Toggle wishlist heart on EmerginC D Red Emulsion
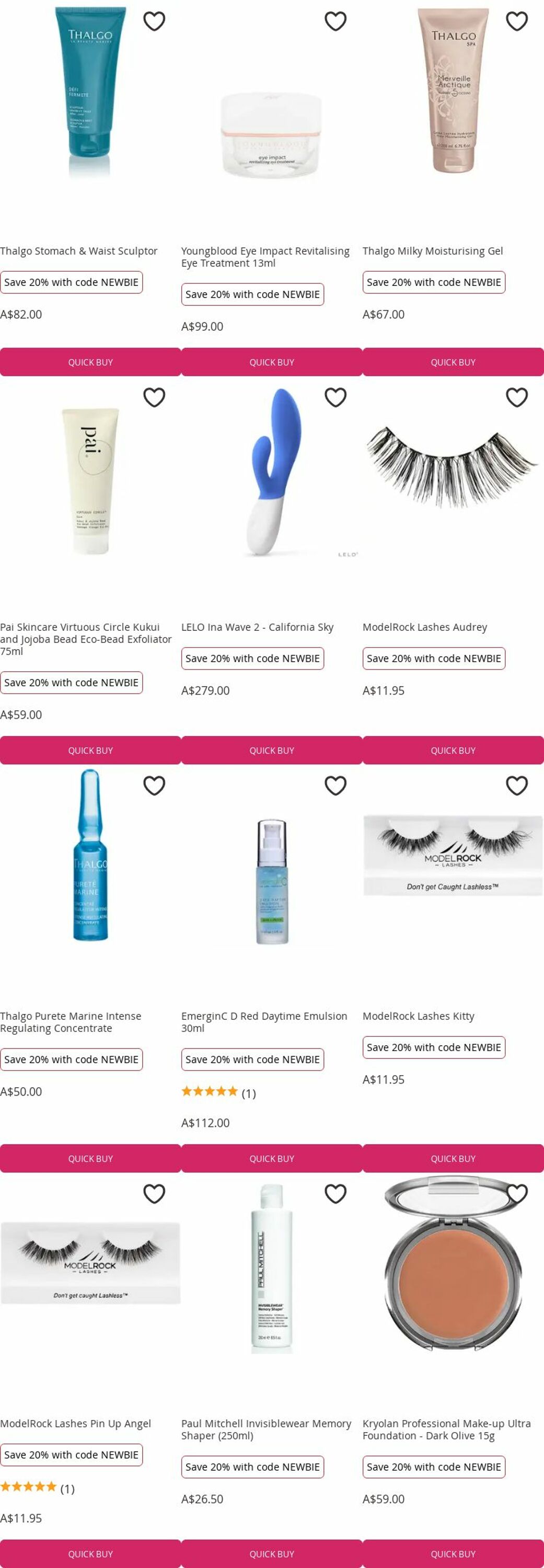Viewport: 544px width, 1568px height. (335, 786)
